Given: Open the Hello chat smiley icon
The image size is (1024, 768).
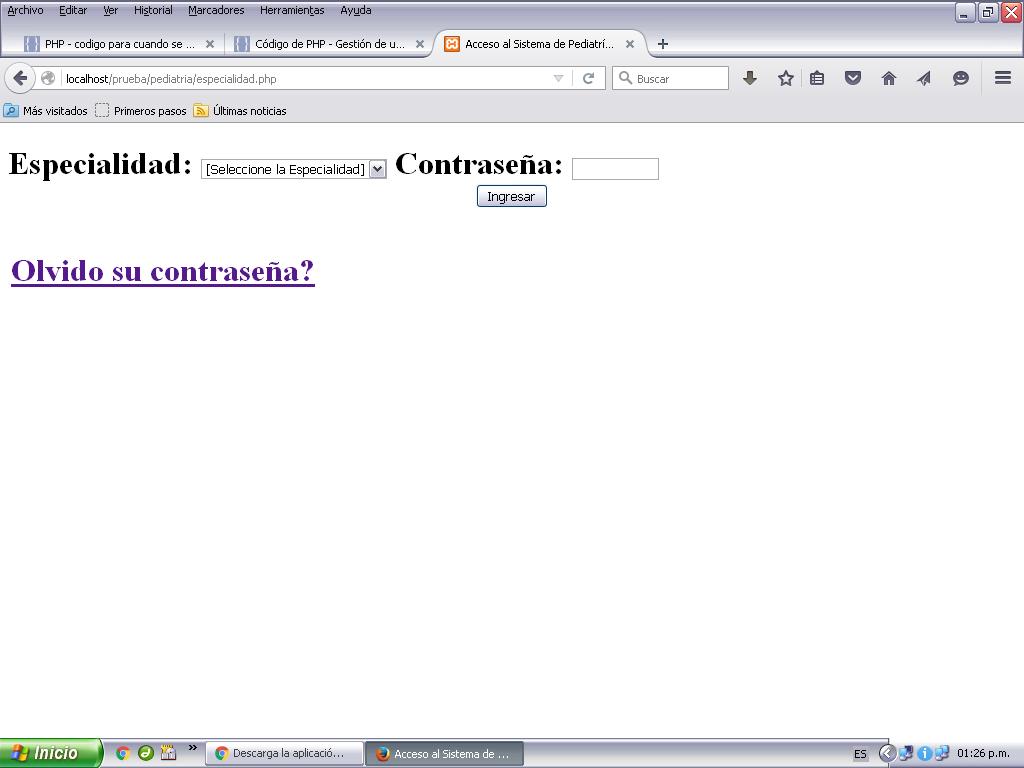Looking at the screenshot, I should [961, 78].
